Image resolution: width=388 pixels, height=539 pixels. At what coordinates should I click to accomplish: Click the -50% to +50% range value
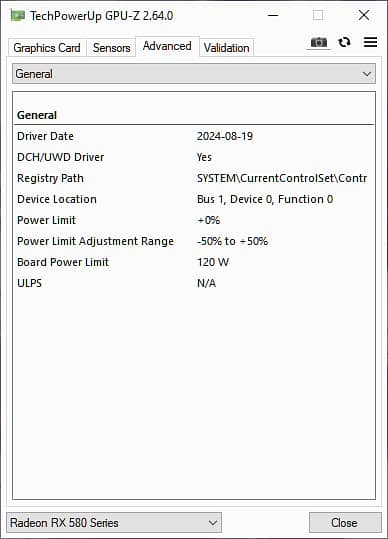[x=232, y=241]
